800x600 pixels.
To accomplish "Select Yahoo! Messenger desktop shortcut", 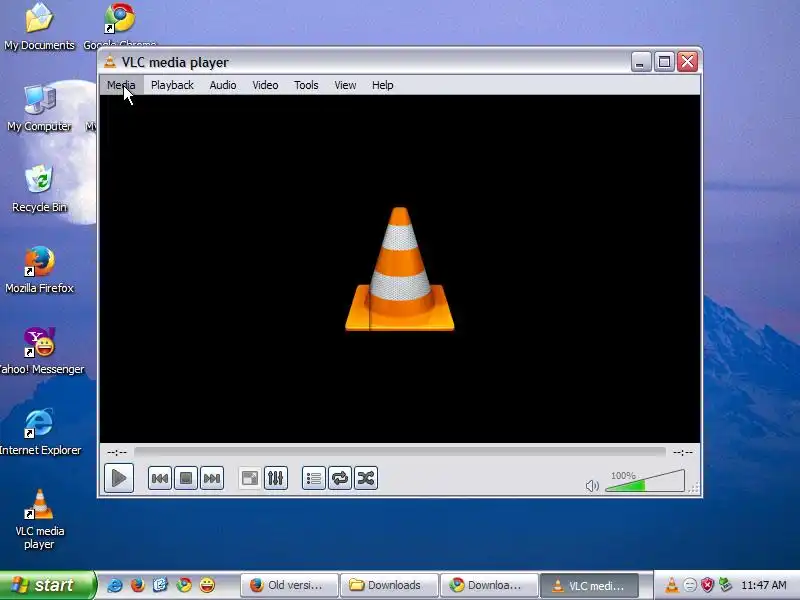I will tap(41, 351).
